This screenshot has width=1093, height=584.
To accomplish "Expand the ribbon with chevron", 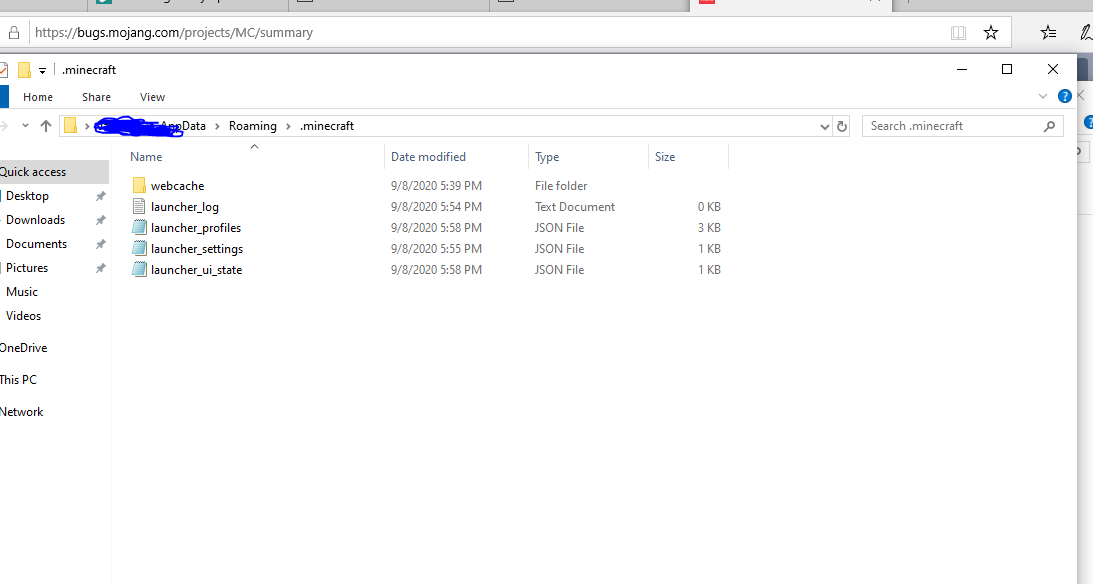I will point(1043,96).
